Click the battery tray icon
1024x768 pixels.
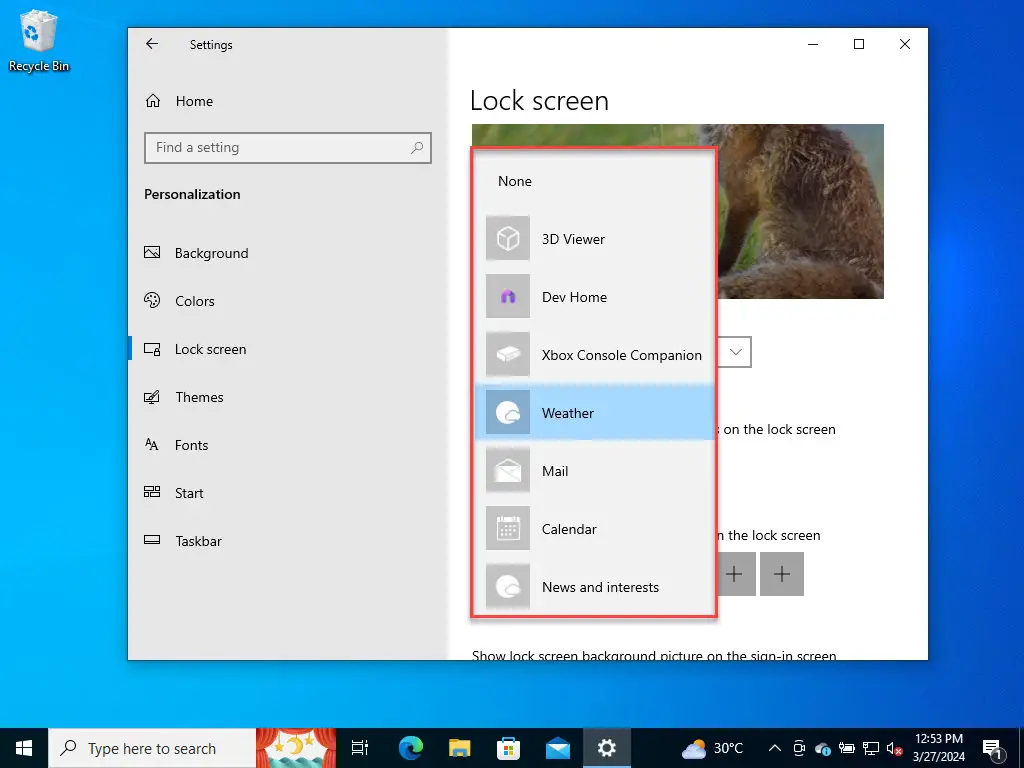pos(847,748)
